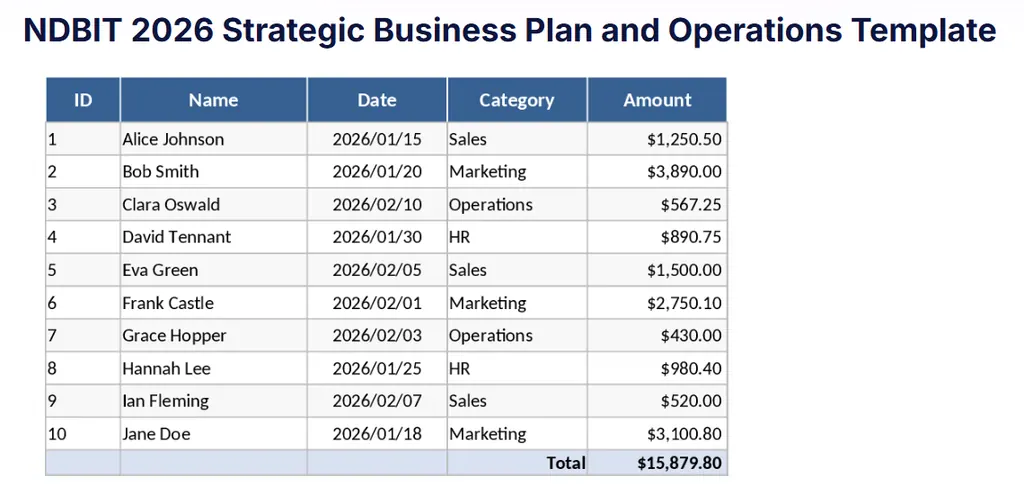Click the Name column header
Screen dimensions: 1024x496
213,100
